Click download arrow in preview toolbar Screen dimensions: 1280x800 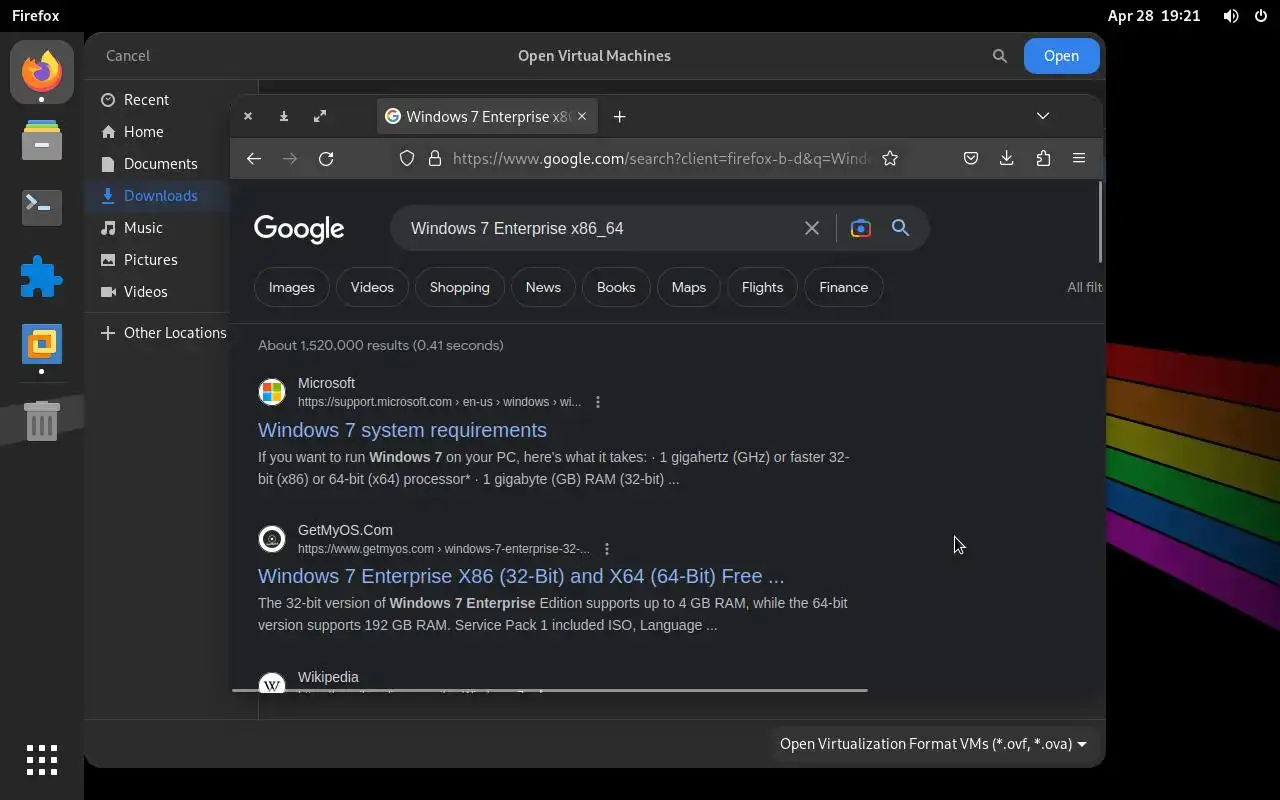pyautogui.click(x=284, y=116)
